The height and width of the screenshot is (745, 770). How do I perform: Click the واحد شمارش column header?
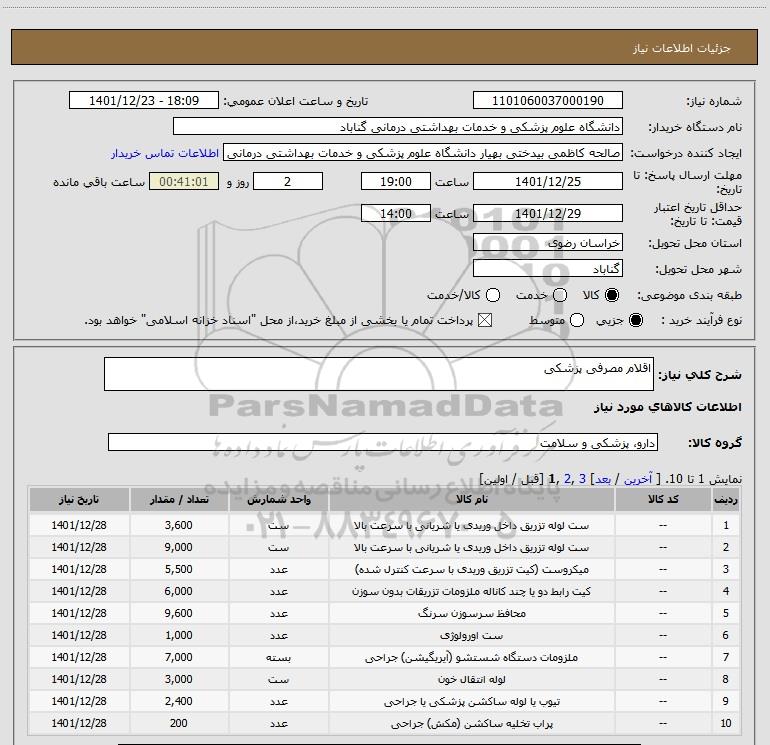[278, 499]
